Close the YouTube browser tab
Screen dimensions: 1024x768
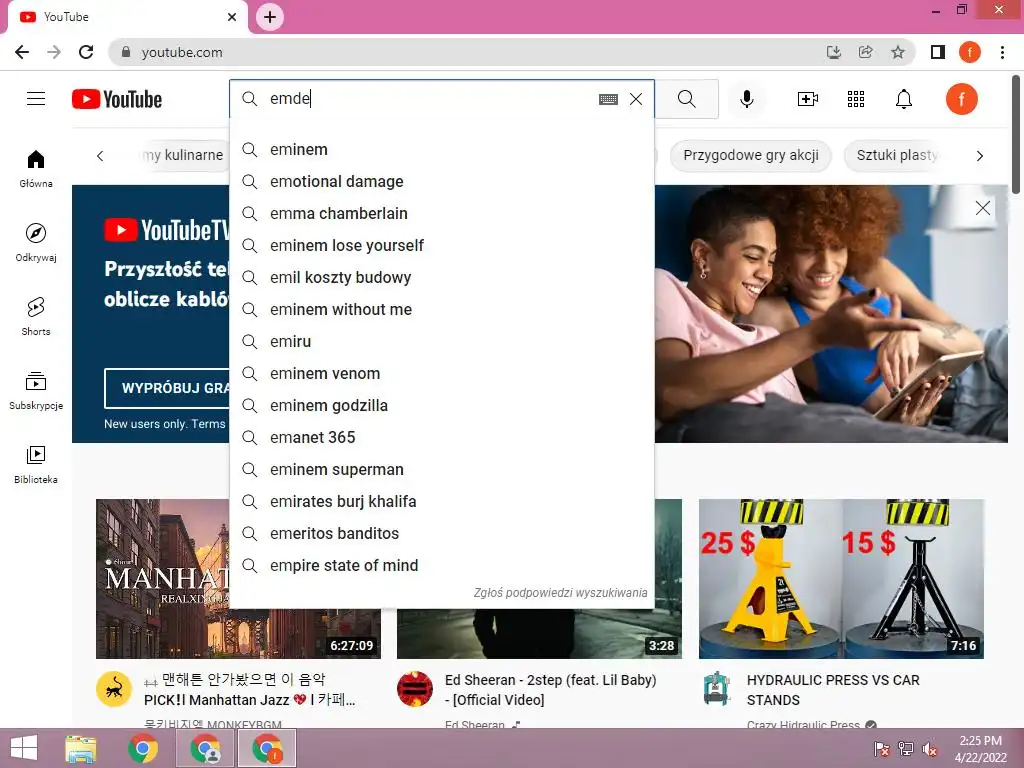232,17
